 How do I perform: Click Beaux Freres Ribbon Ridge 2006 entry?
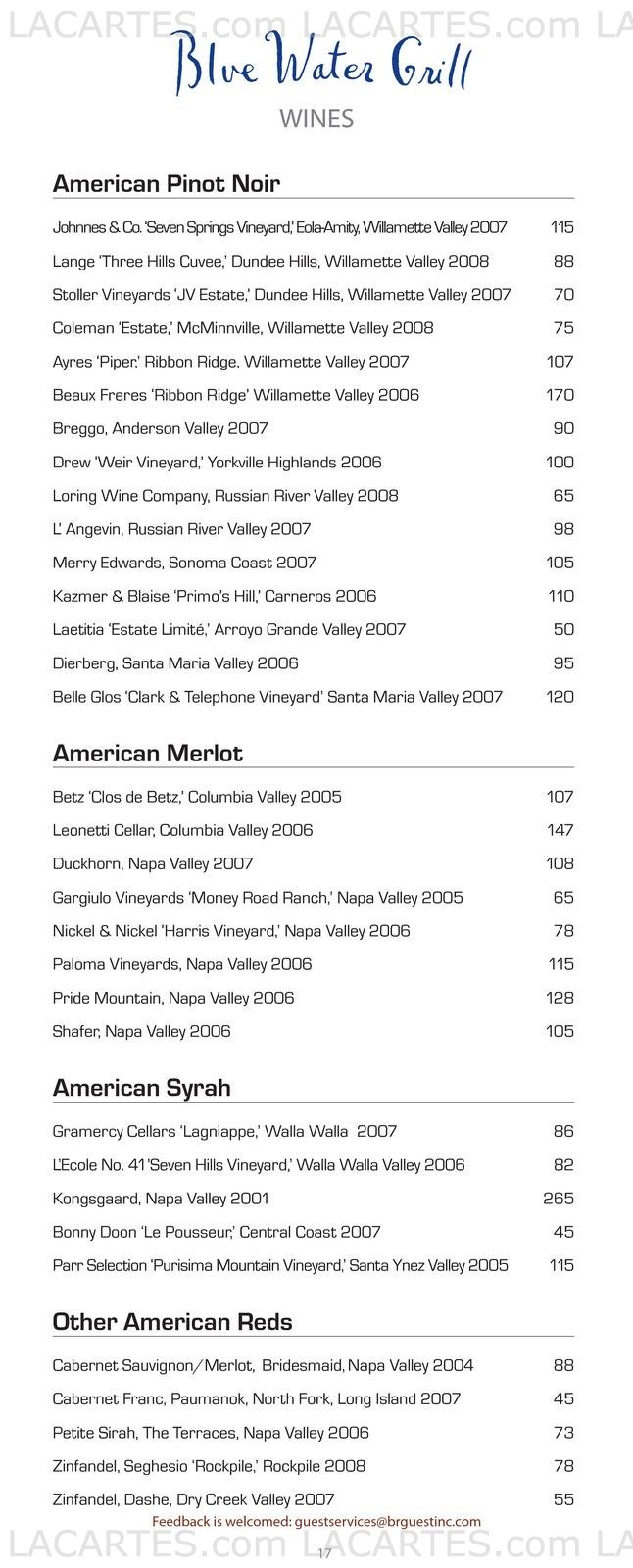pos(236,395)
